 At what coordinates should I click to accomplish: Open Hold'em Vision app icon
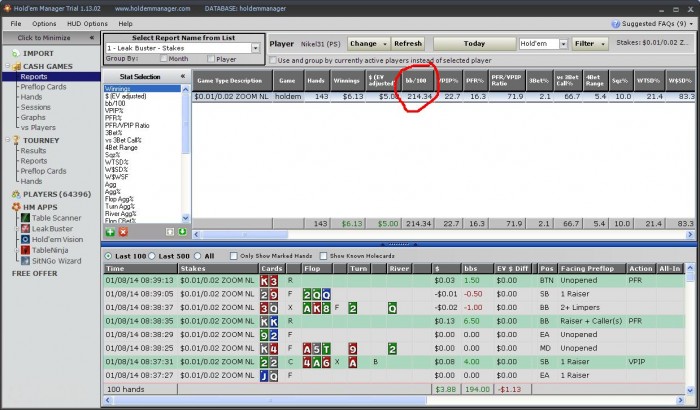pyautogui.click(x=25, y=239)
